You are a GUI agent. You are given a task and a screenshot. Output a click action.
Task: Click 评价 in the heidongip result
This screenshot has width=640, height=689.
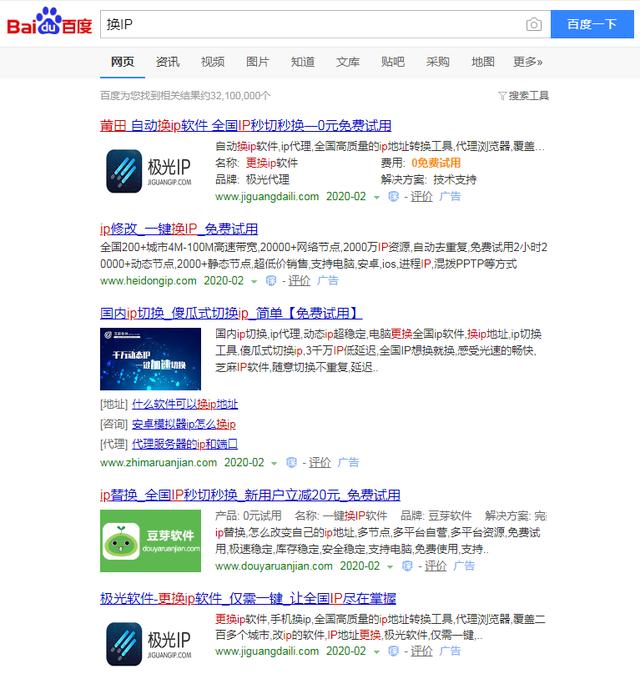pyautogui.click(x=299, y=280)
